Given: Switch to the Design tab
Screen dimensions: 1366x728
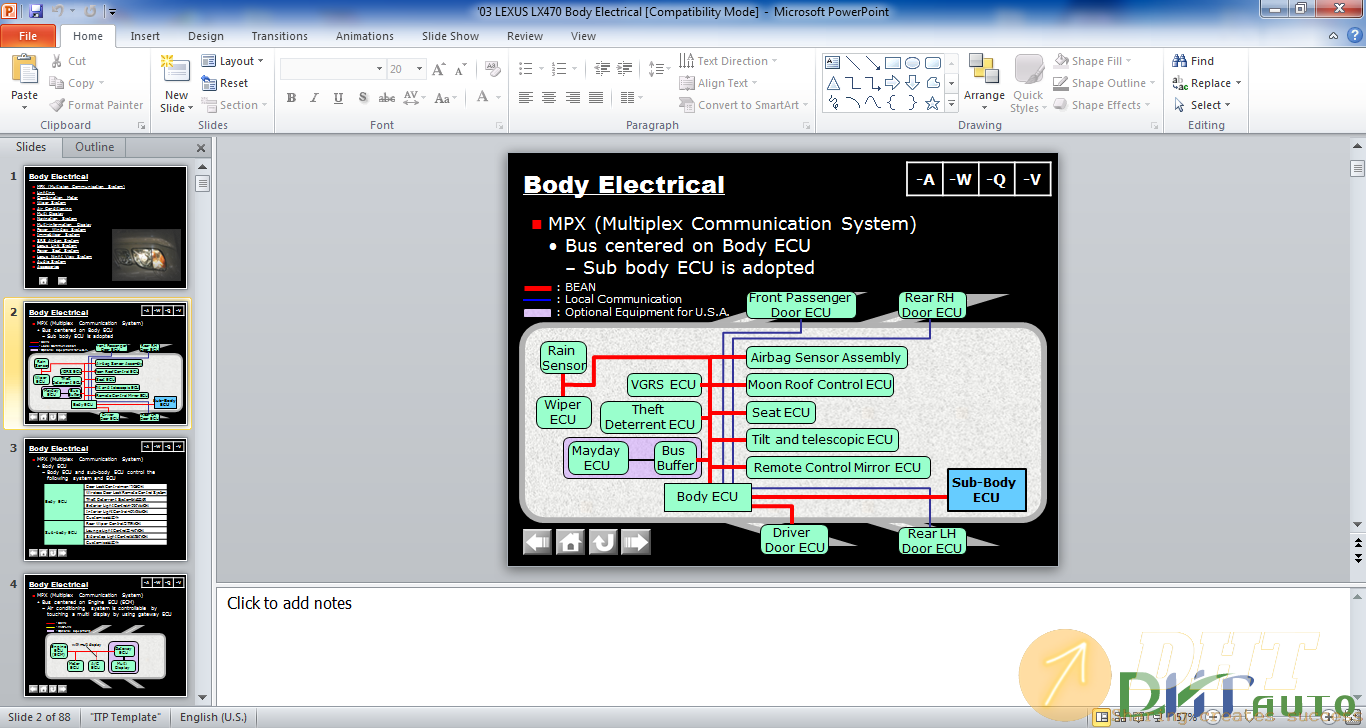Looking at the screenshot, I should point(206,36).
